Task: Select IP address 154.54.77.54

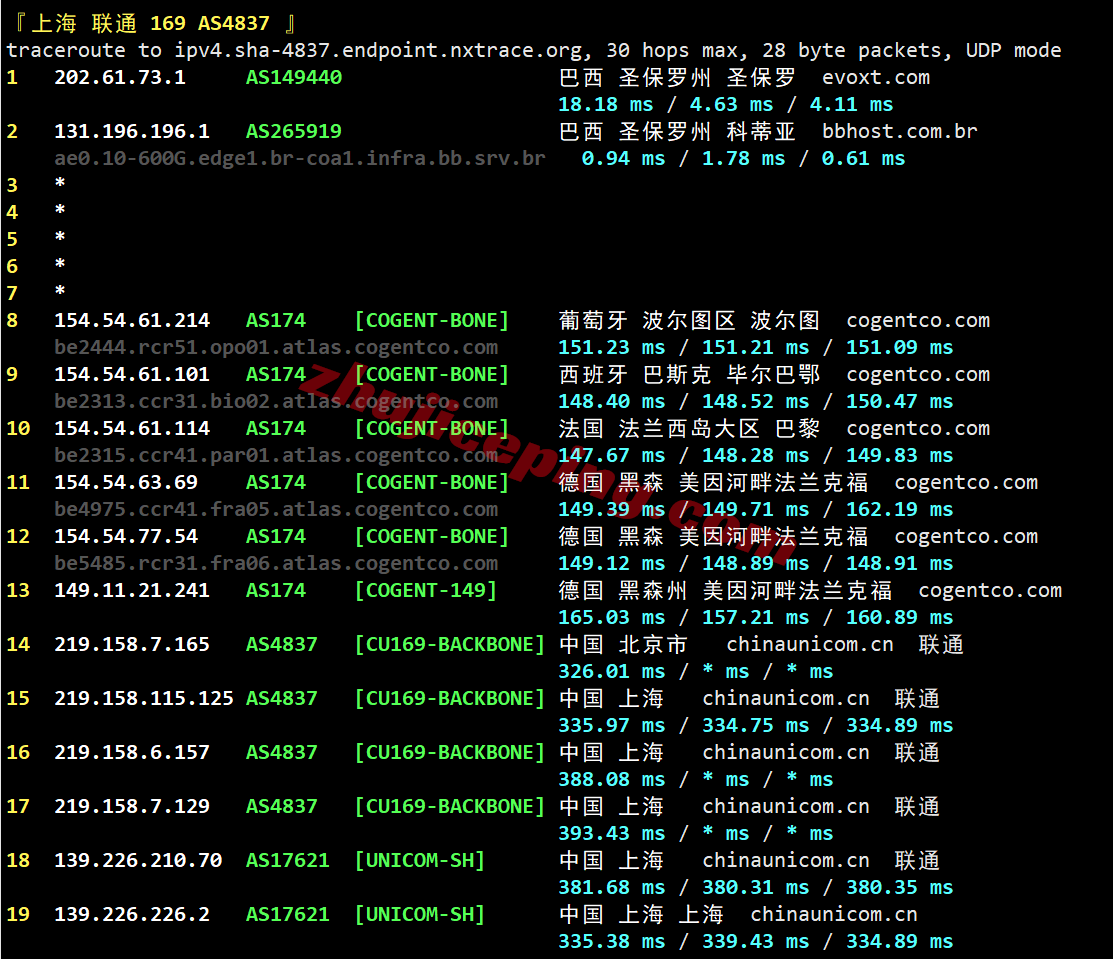Action: click(x=126, y=536)
